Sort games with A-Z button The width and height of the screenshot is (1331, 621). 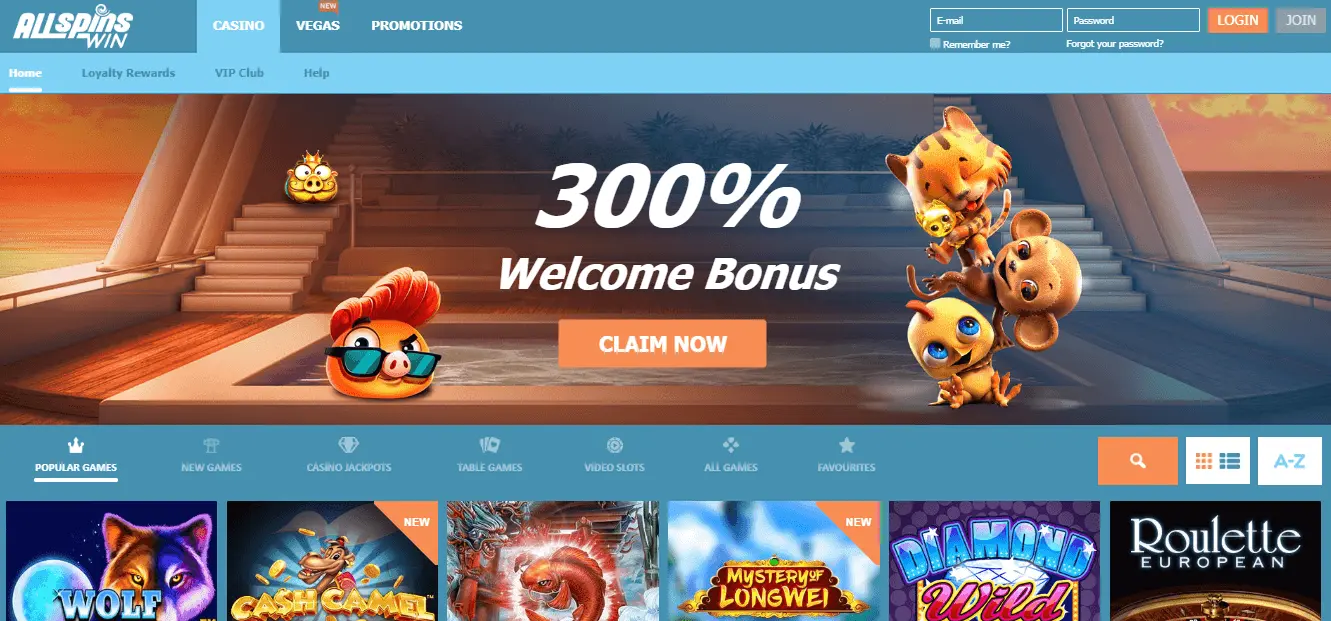point(1289,461)
